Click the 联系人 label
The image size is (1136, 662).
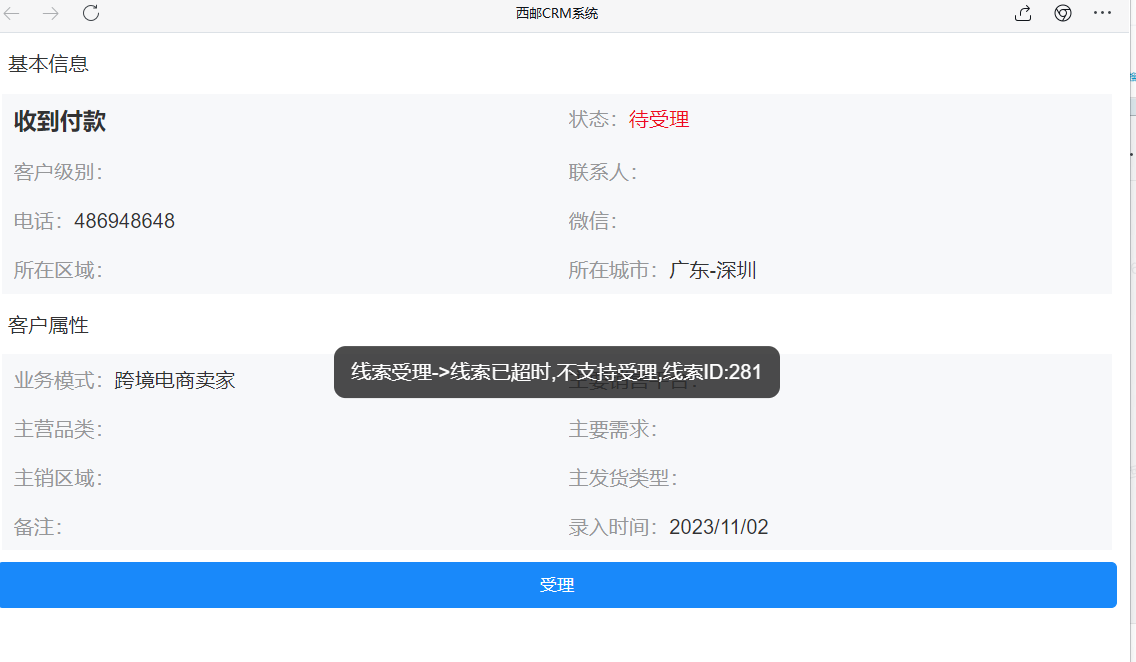(602, 172)
